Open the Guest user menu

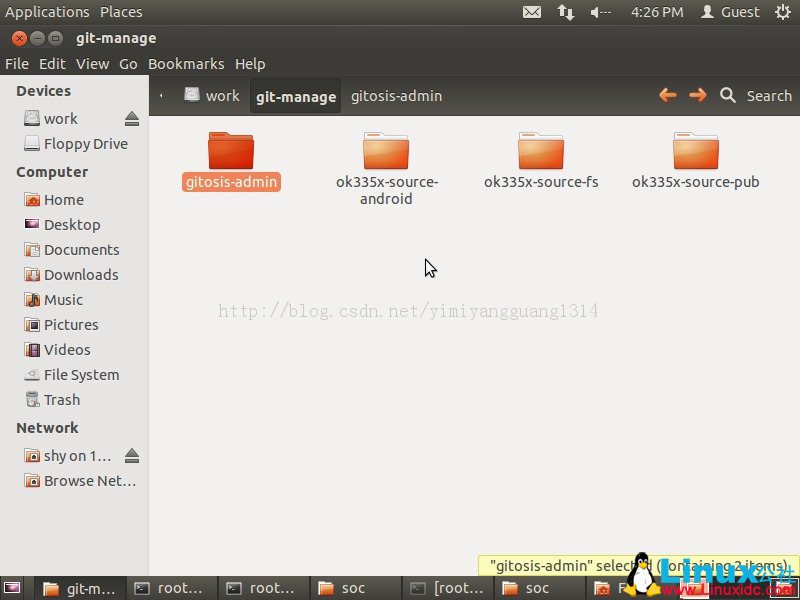[x=729, y=12]
